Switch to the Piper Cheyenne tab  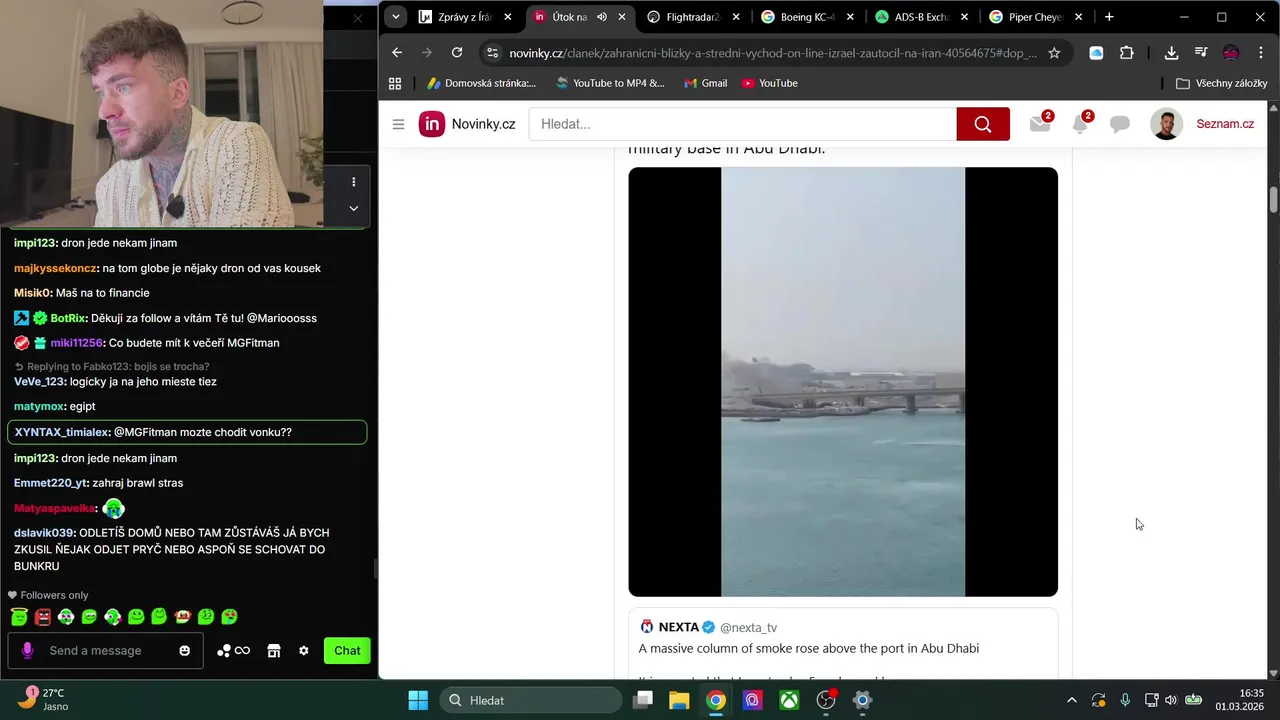tap(1036, 17)
